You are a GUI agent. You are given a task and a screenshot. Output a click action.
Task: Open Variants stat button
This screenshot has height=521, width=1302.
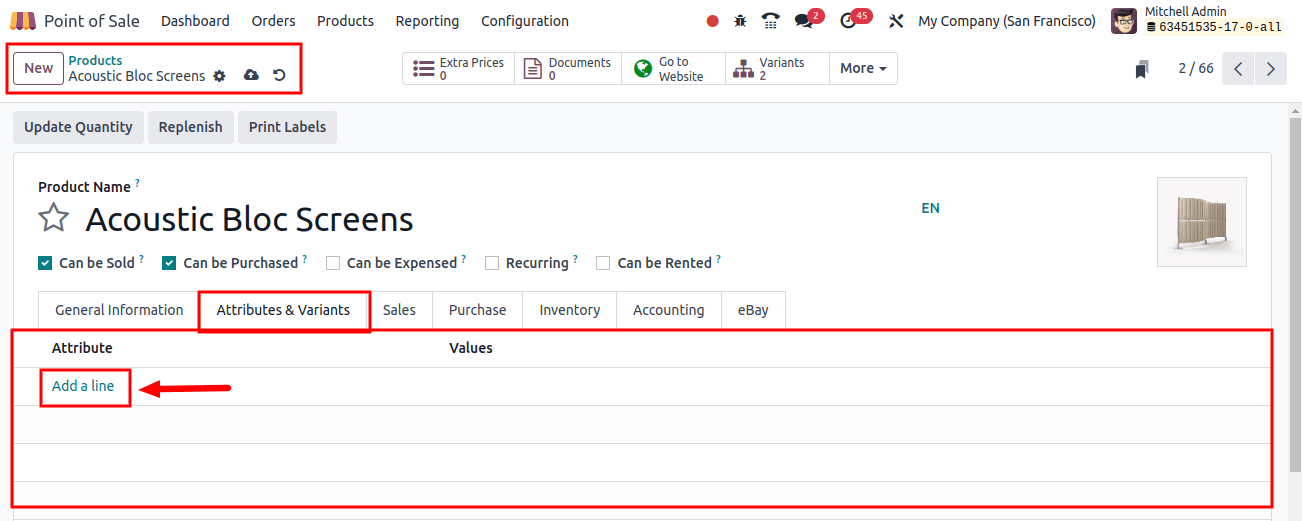coord(777,69)
